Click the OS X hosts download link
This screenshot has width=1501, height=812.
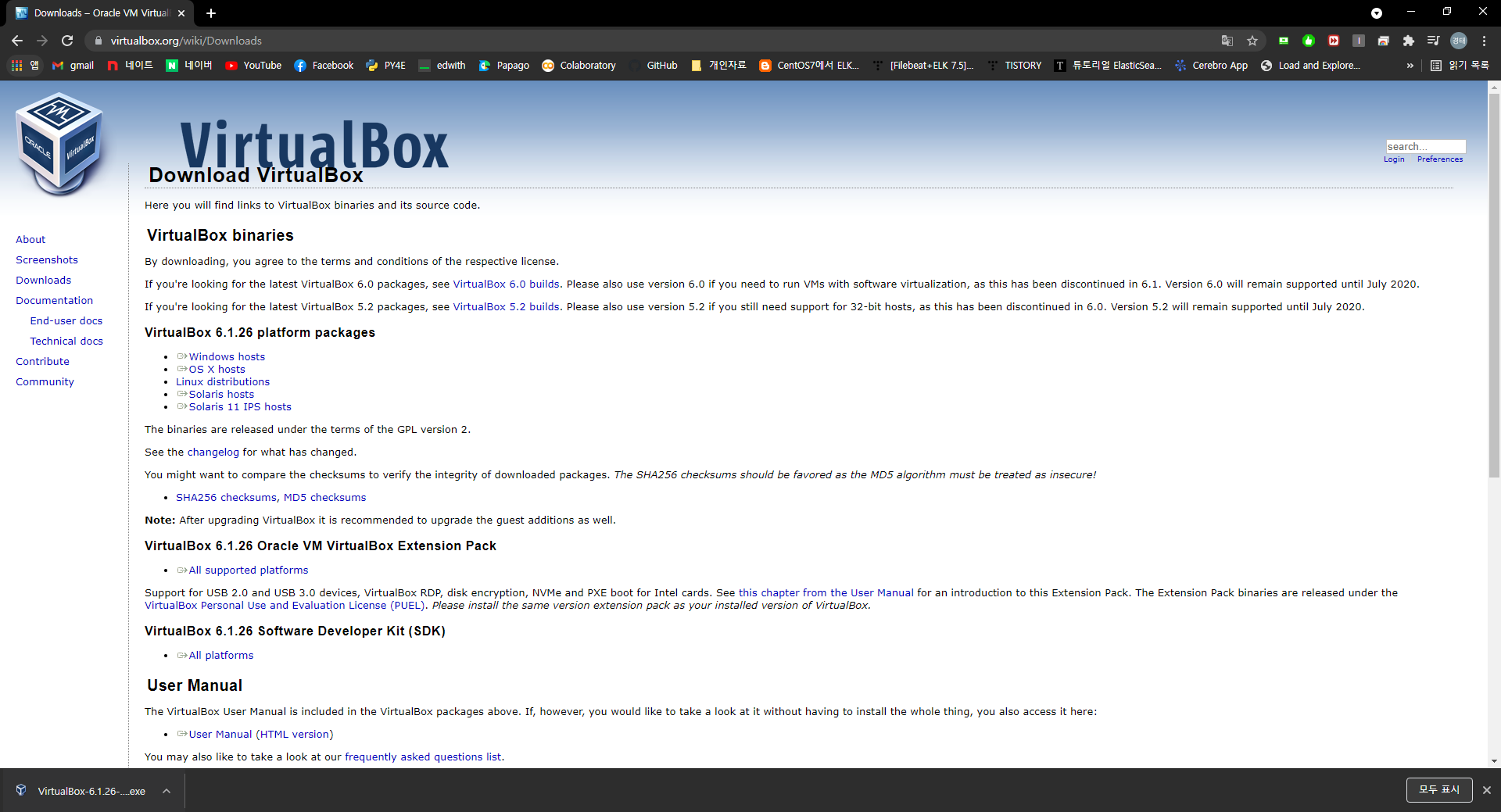[217, 370]
